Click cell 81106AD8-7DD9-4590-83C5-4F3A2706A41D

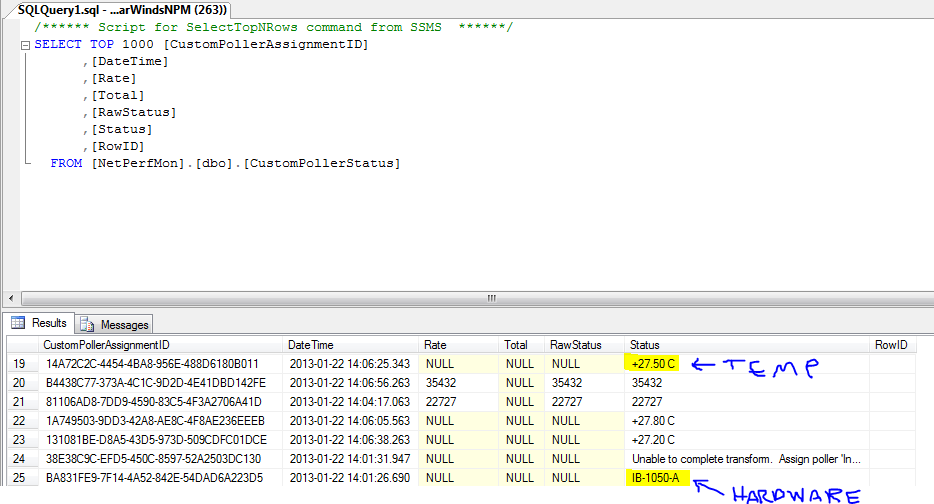(x=160, y=402)
